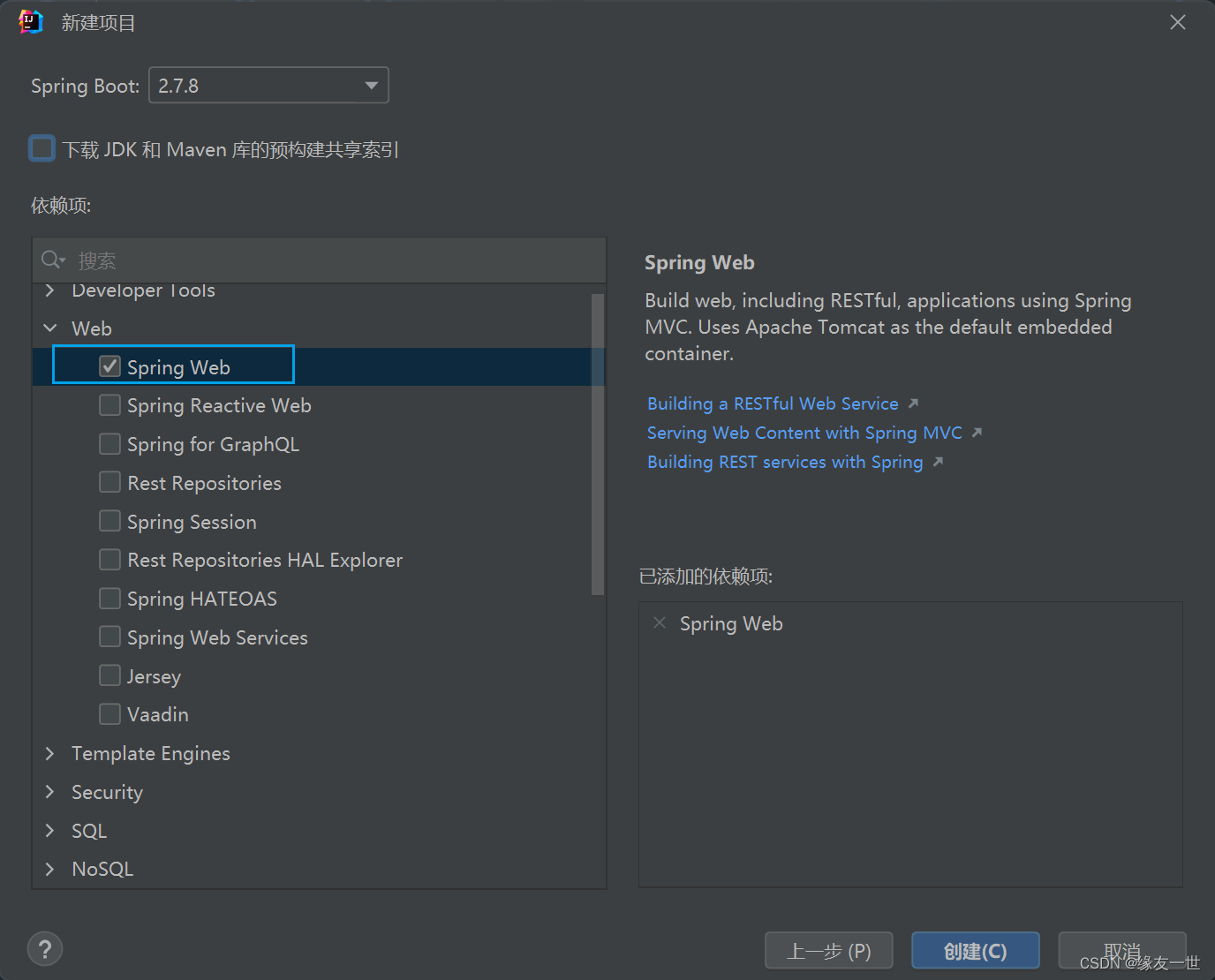Click the 取消 cancel button

pos(1122,951)
